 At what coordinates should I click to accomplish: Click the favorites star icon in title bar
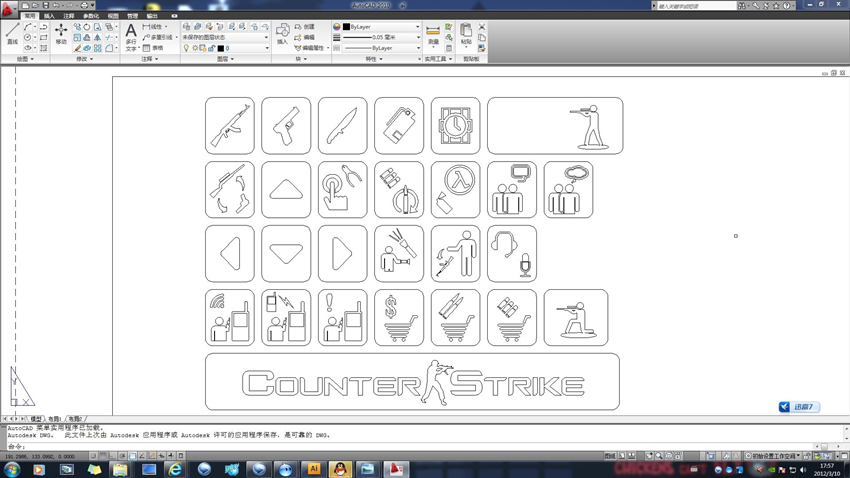[x=776, y=5]
